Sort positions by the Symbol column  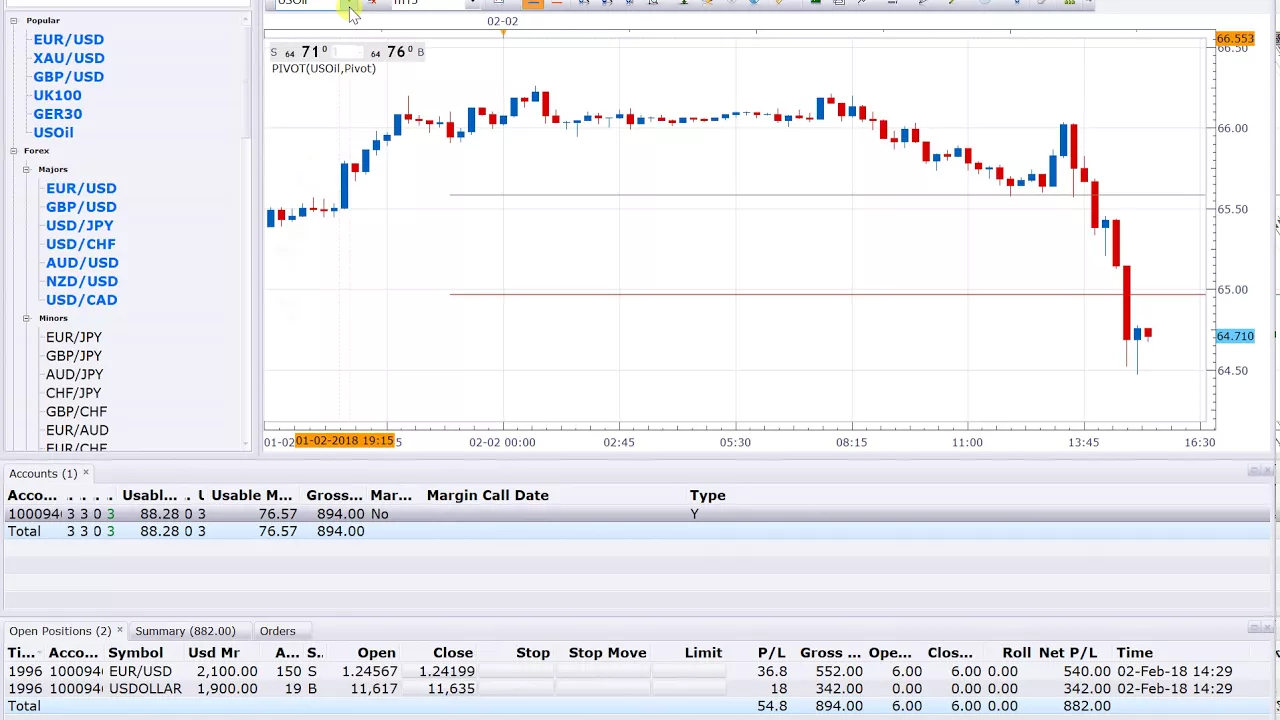pos(135,653)
